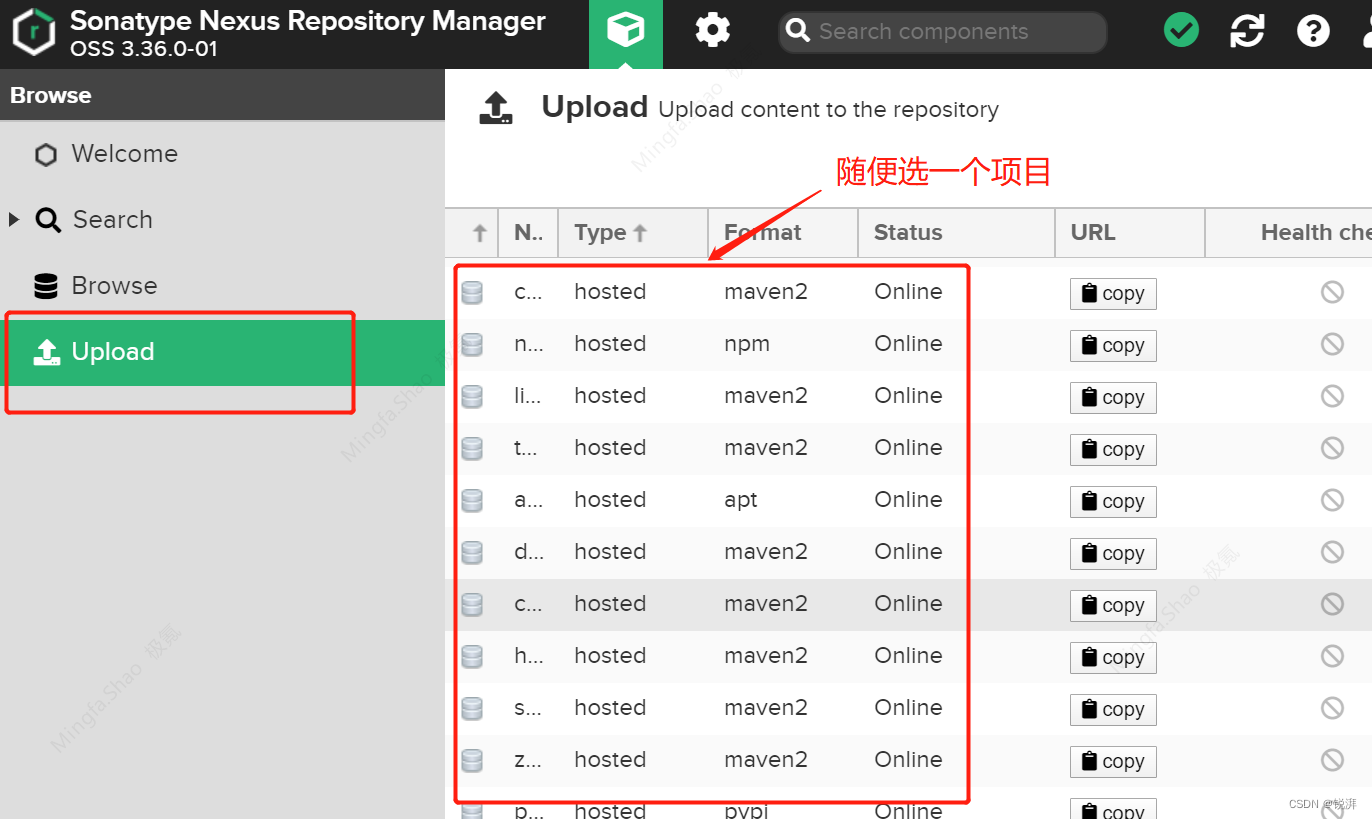This screenshot has height=819, width=1372.
Task: Click the repository name 's...'
Action: [528, 708]
